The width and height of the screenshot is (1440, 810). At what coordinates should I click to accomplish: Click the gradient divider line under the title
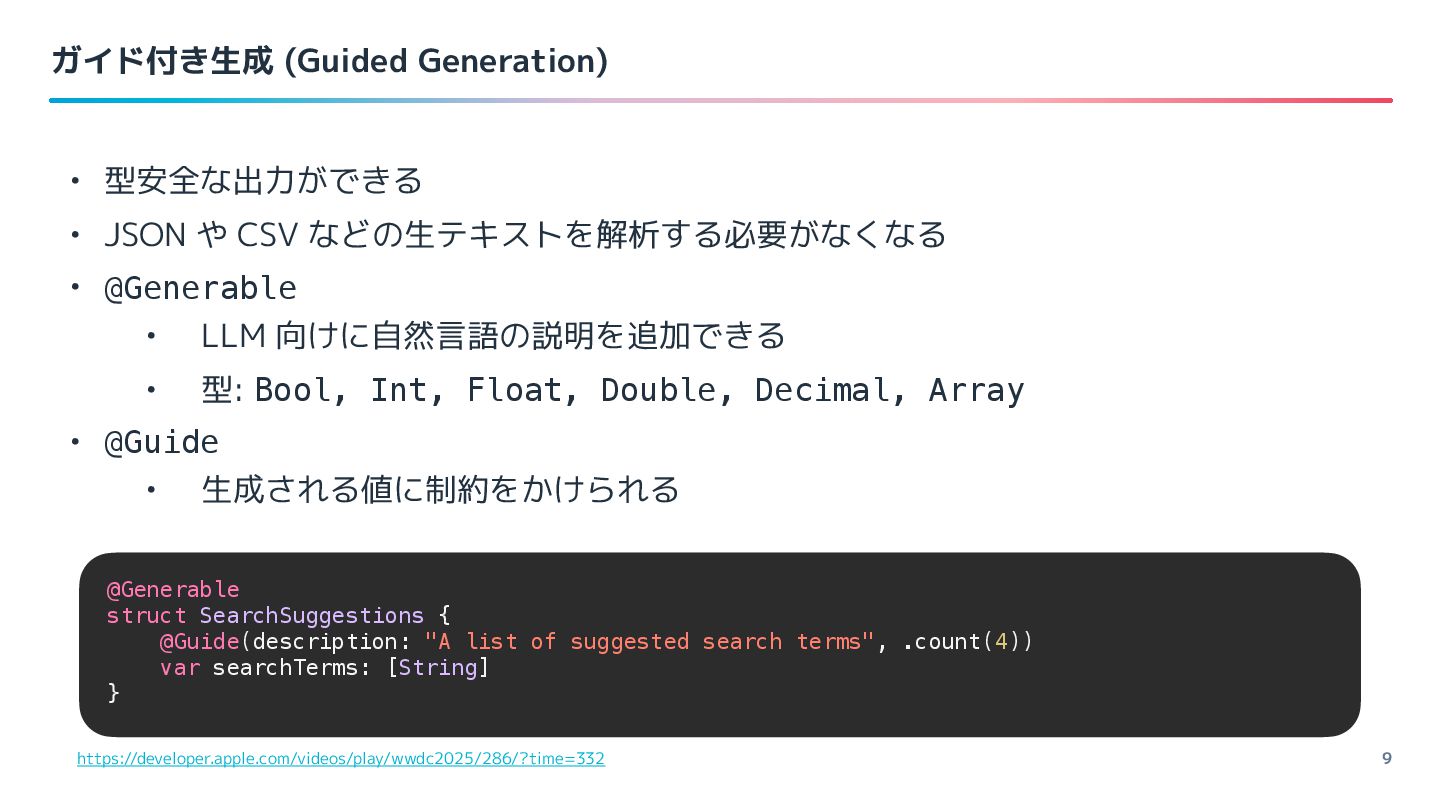pos(720,100)
